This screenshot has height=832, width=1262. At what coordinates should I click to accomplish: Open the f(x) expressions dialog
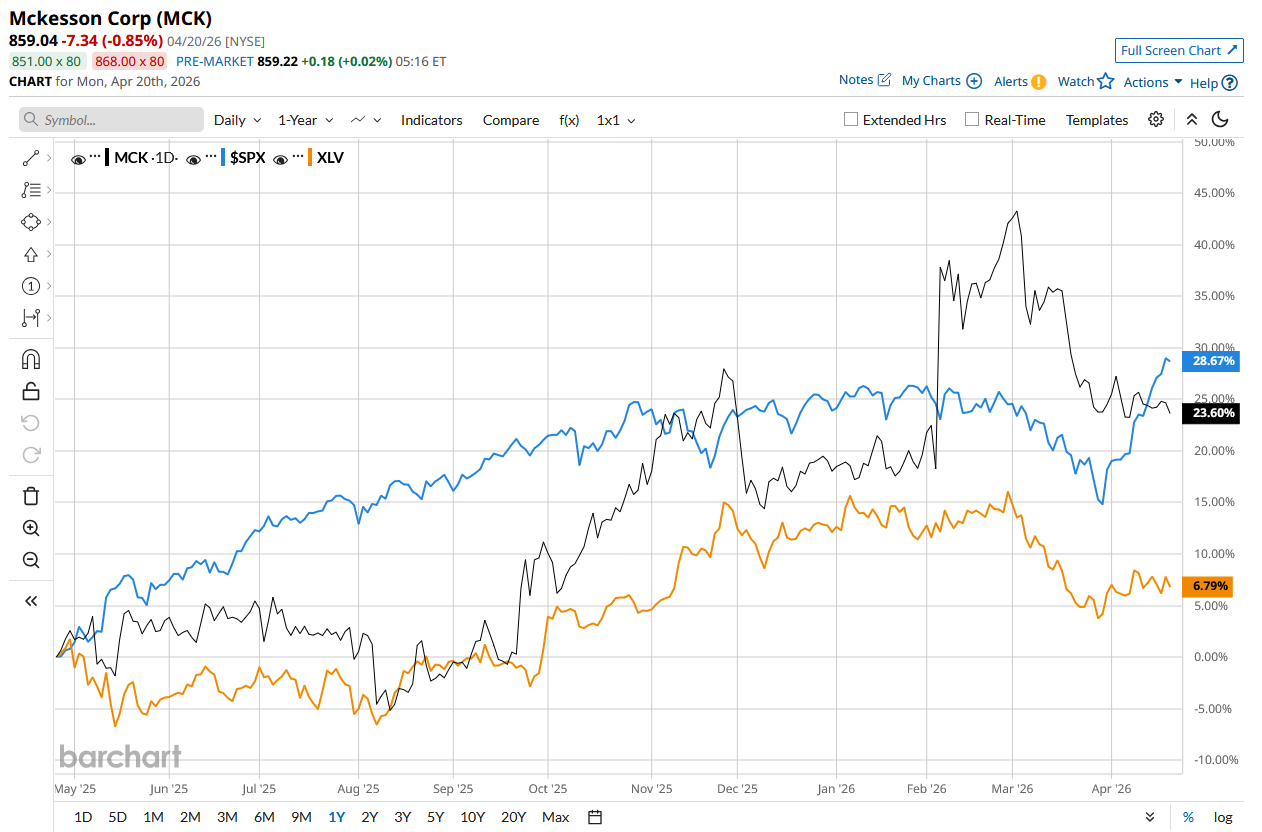pos(569,120)
